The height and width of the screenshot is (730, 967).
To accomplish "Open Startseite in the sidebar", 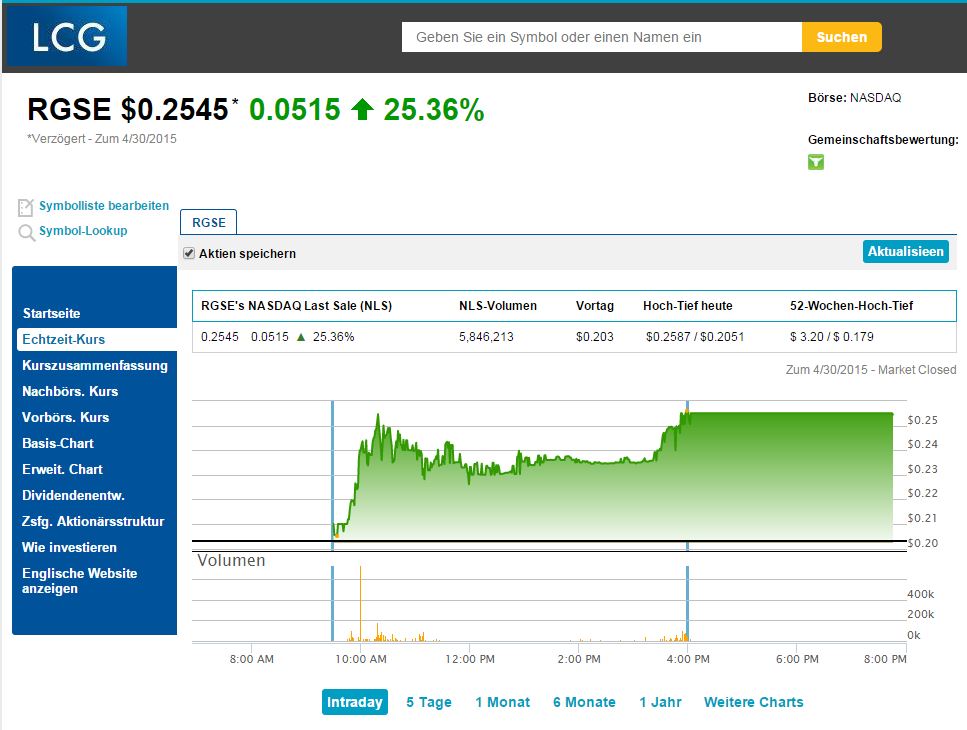I will coord(51,313).
